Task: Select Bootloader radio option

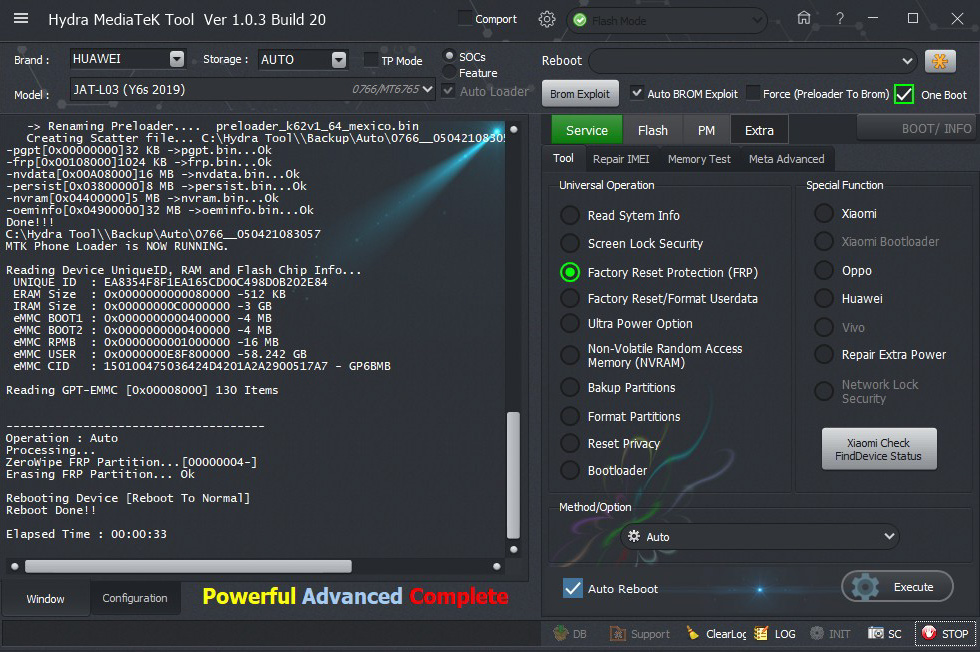Action: (x=570, y=470)
